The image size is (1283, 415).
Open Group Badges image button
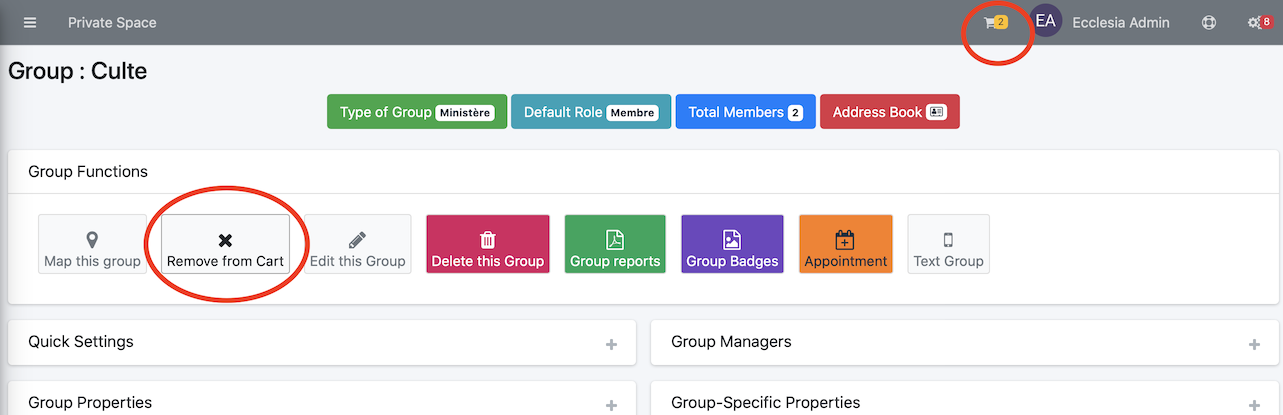[x=732, y=244]
